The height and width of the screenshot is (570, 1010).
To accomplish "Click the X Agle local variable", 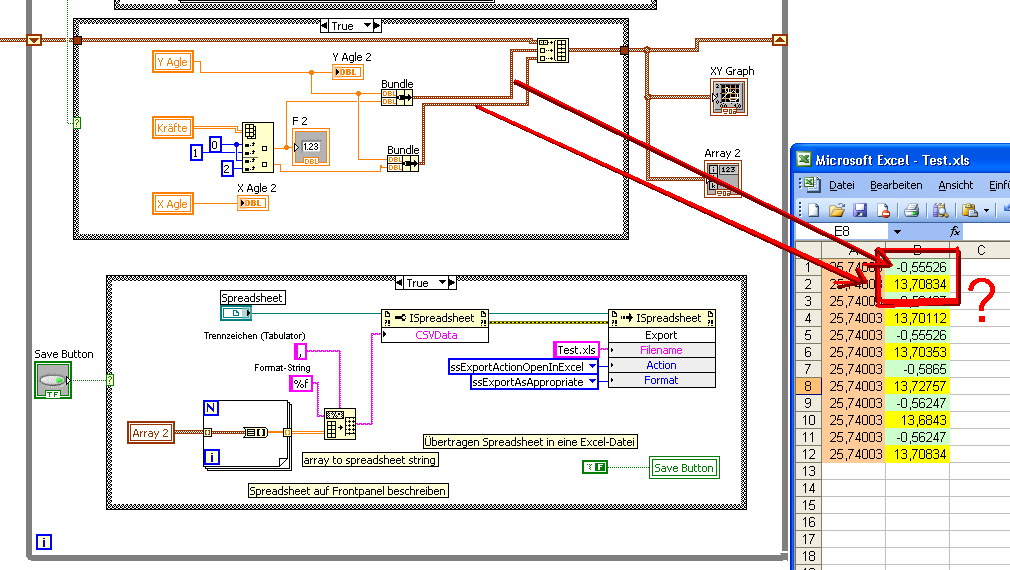I will tap(173, 204).
